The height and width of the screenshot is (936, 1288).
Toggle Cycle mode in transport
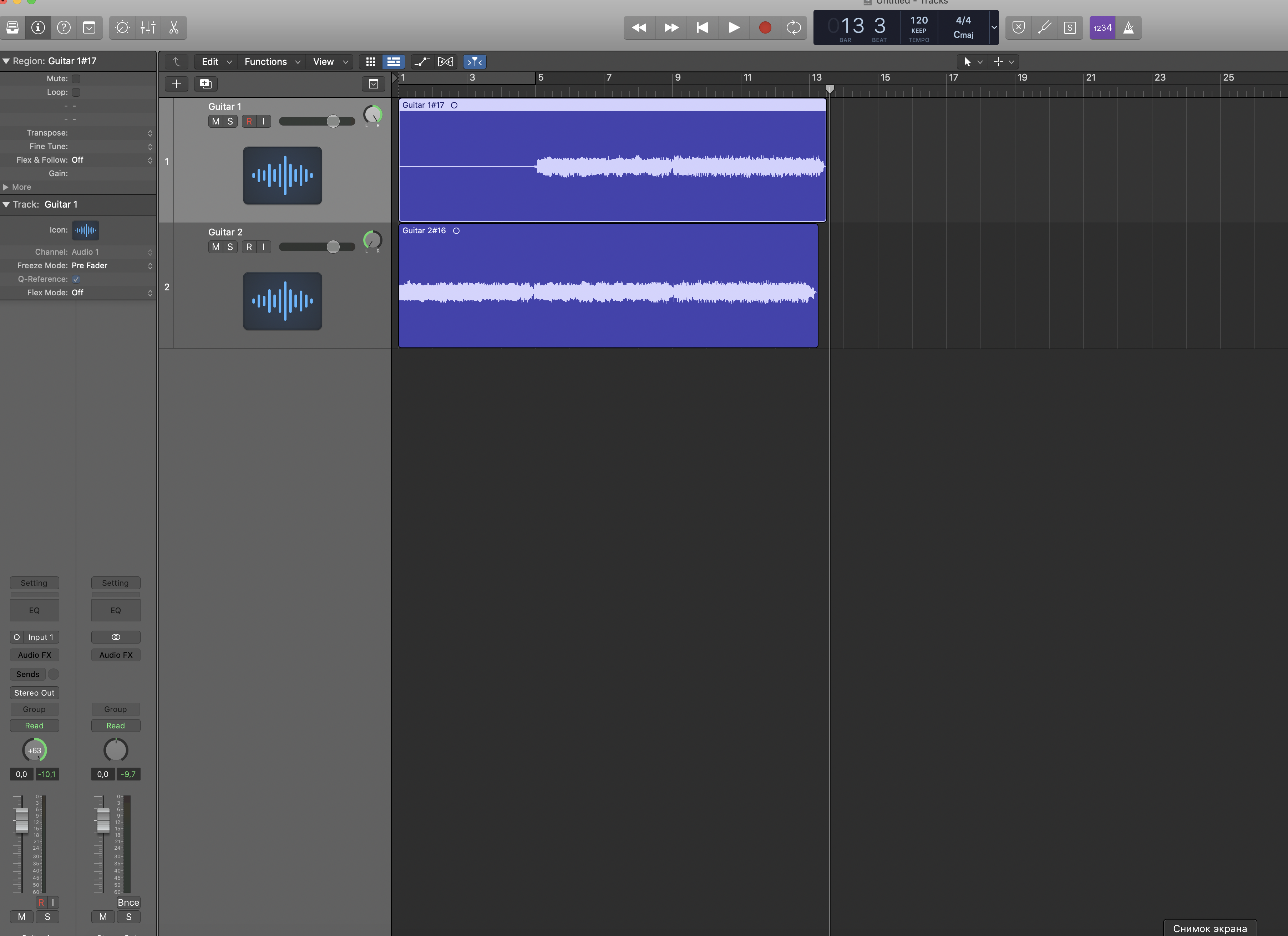[793, 27]
